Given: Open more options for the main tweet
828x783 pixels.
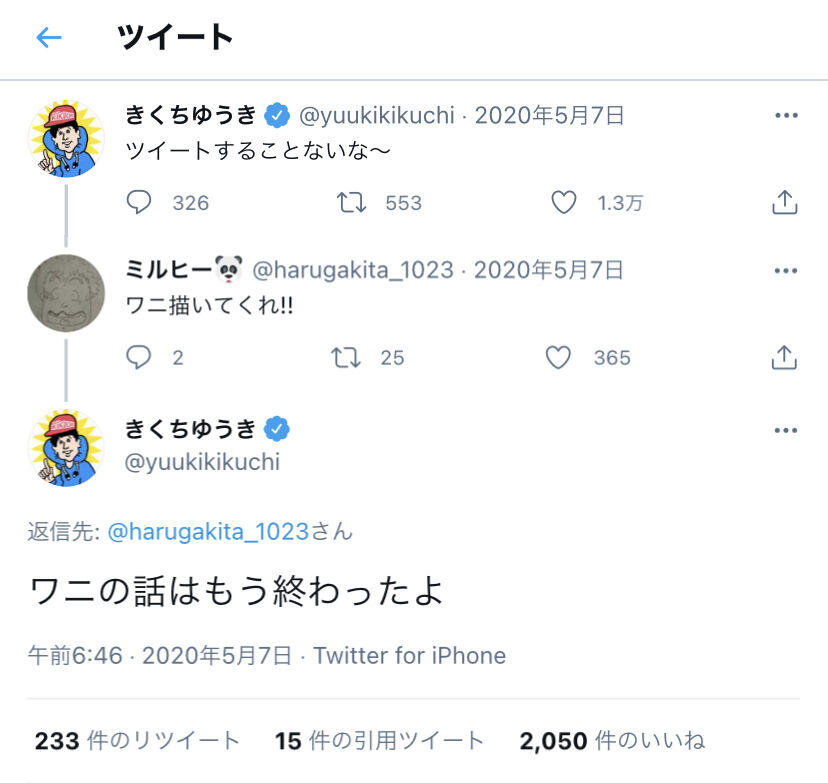Looking at the screenshot, I should [x=786, y=430].
